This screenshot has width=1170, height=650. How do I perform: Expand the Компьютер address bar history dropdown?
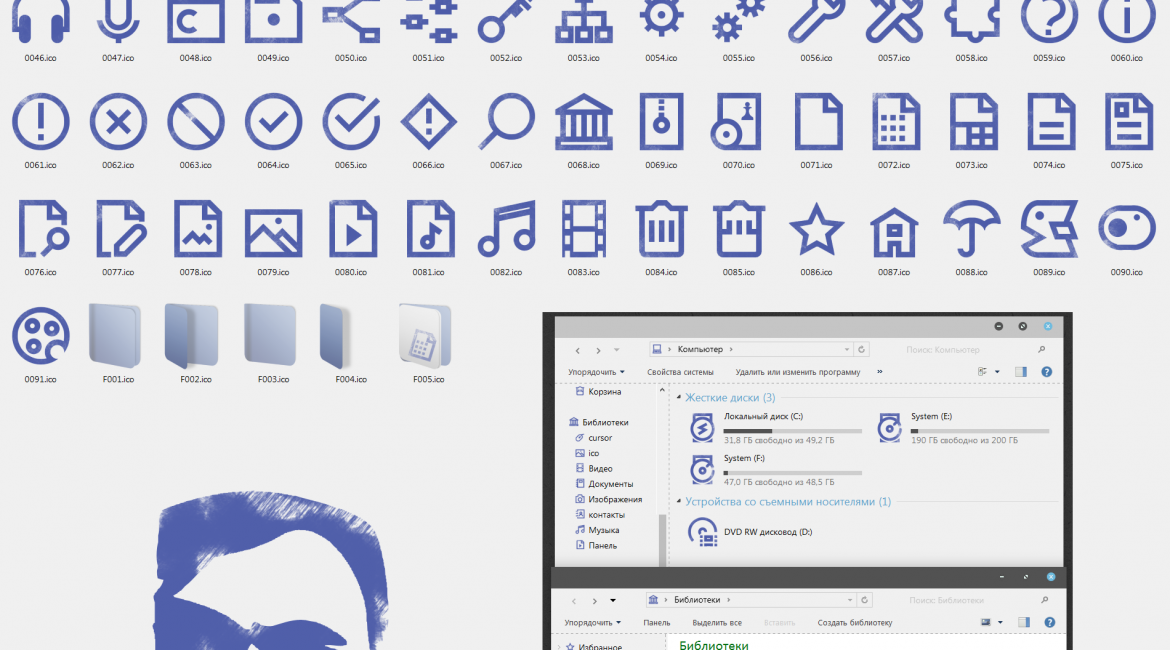click(x=847, y=349)
